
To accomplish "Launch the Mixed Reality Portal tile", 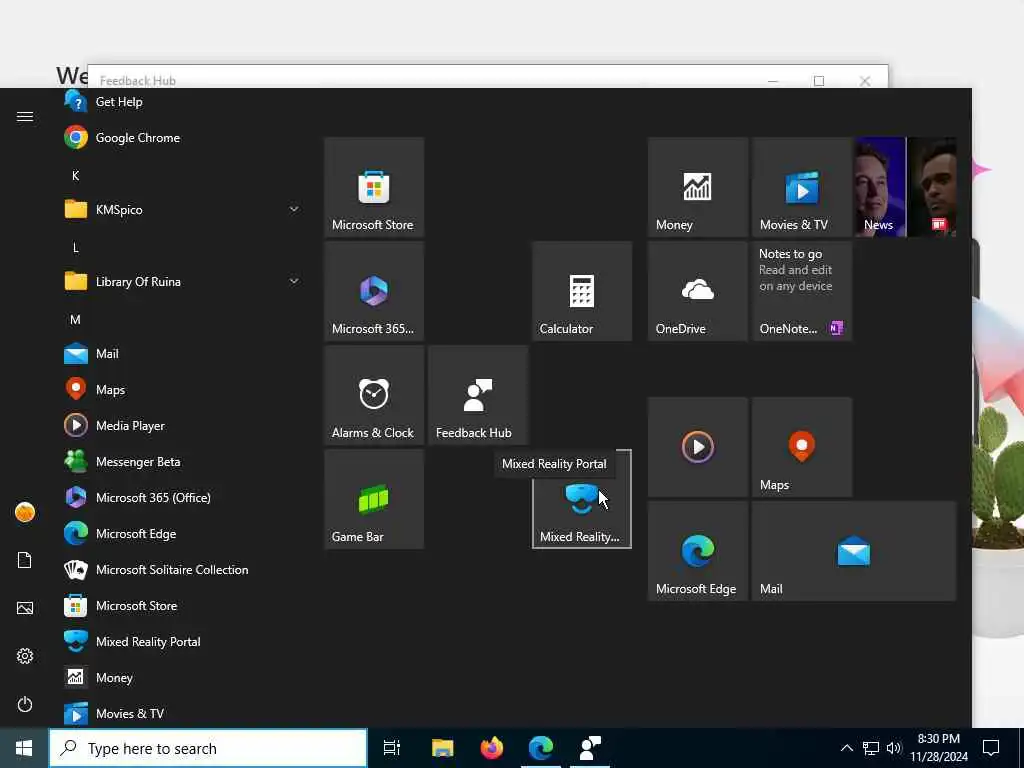I will point(582,499).
